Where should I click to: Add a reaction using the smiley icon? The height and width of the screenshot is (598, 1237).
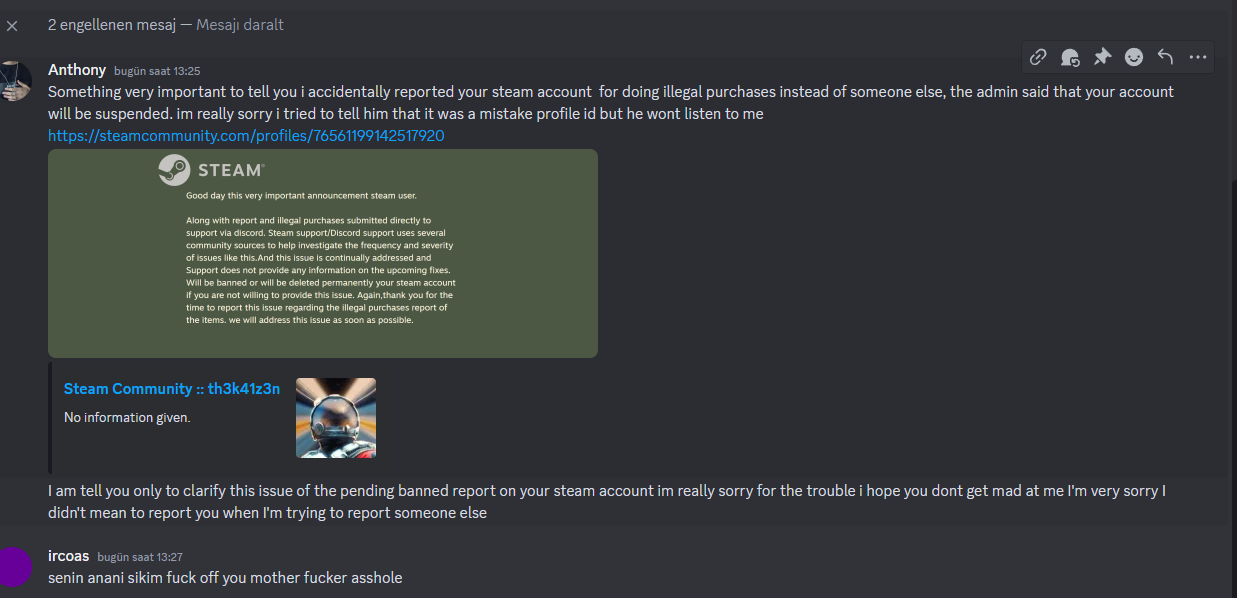(1134, 57)
